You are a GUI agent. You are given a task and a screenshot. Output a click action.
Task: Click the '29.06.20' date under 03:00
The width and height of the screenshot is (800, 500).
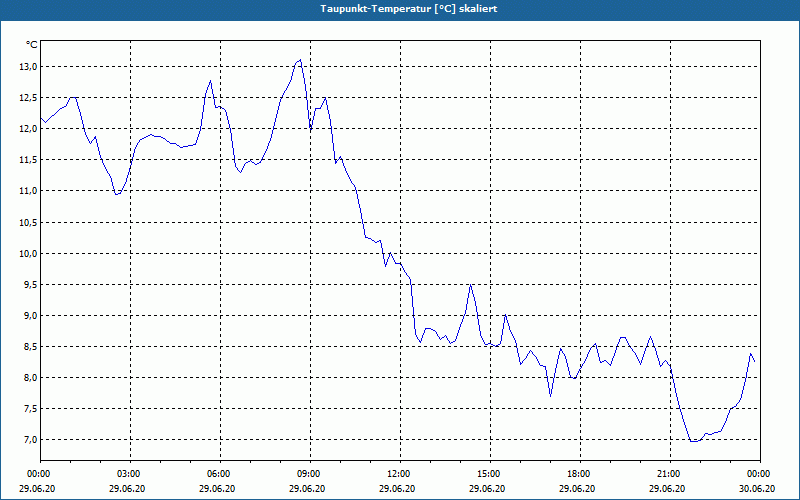click(127, 488)
